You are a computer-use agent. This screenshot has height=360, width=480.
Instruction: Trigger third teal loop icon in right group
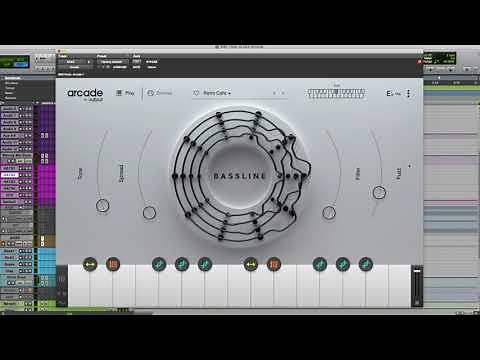[366, 265]
